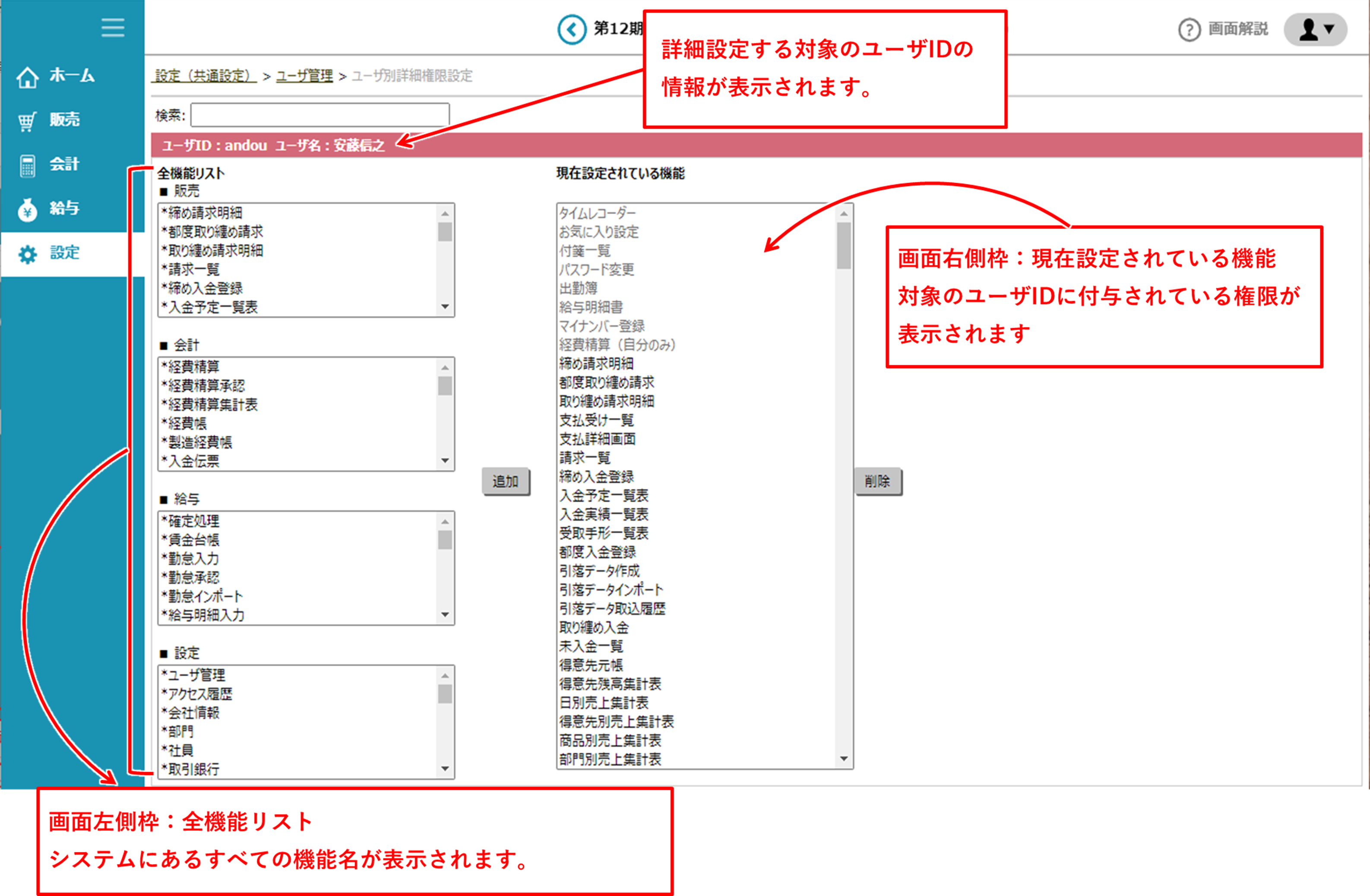This screenshot has width=1370, height=896.
Task: Select *締め請求明細 in 販売 list
Action: click(x=297, y=213)
